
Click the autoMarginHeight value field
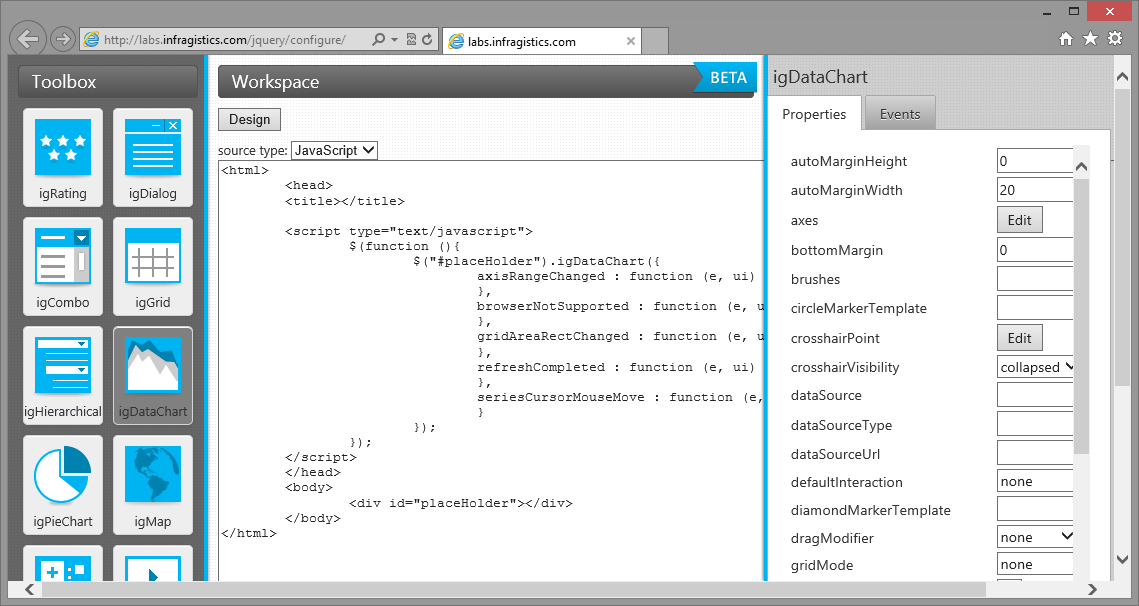click(x=1035, y=161)
